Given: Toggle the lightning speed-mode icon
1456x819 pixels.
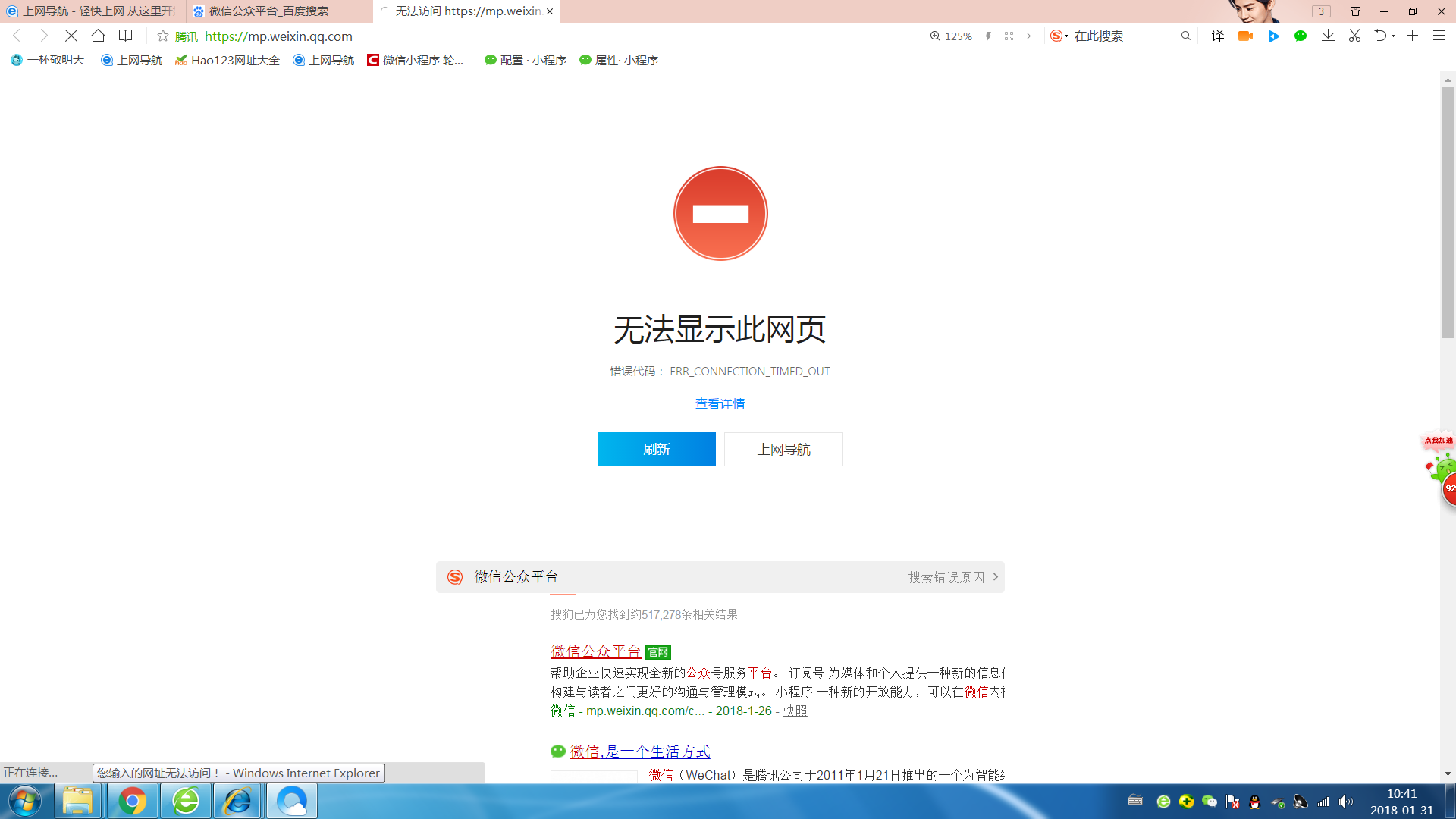Looking at the screenshot, I should pyautogui.click(x=988, y=36).
